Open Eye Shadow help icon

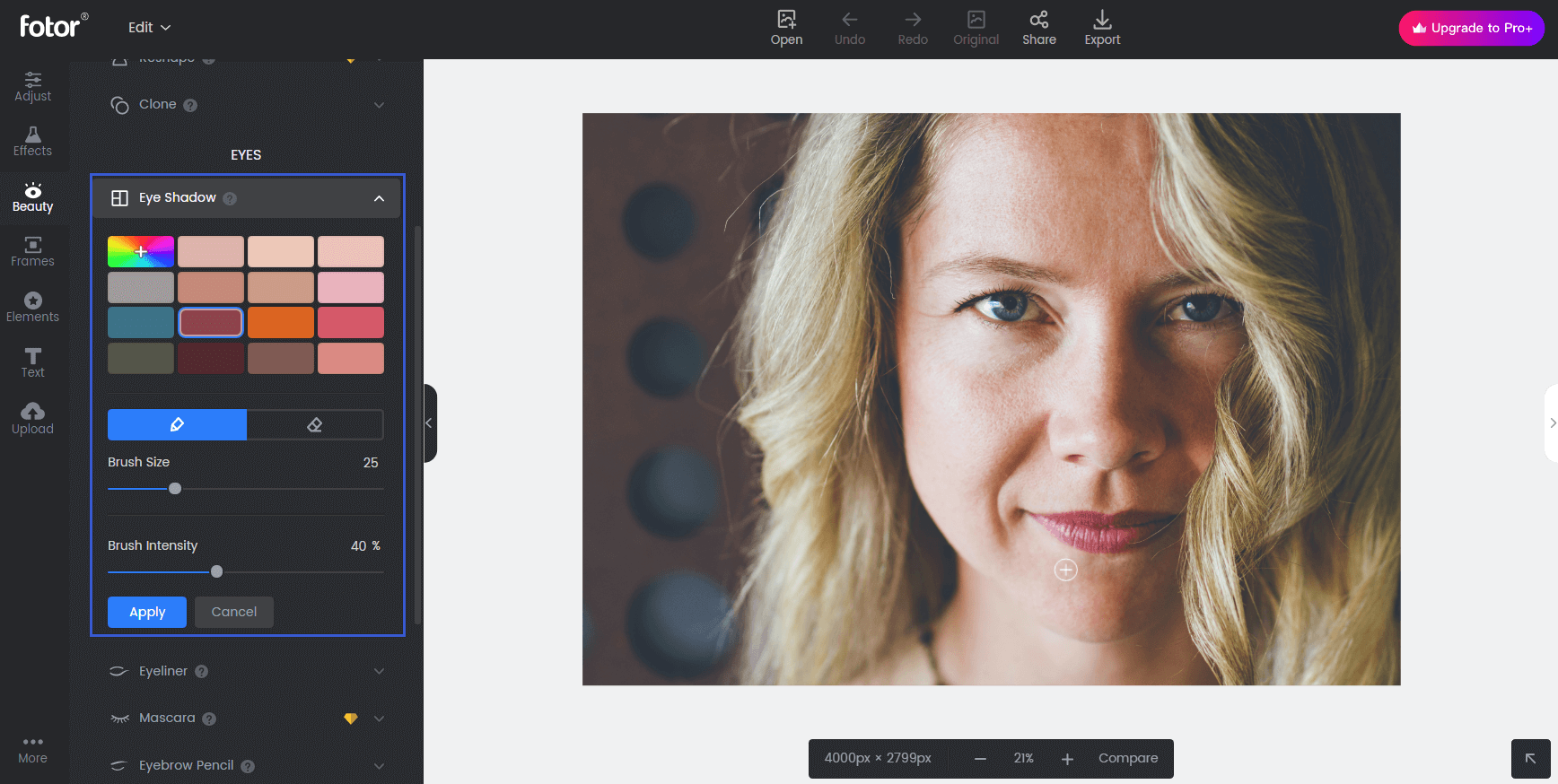[230, 198]
